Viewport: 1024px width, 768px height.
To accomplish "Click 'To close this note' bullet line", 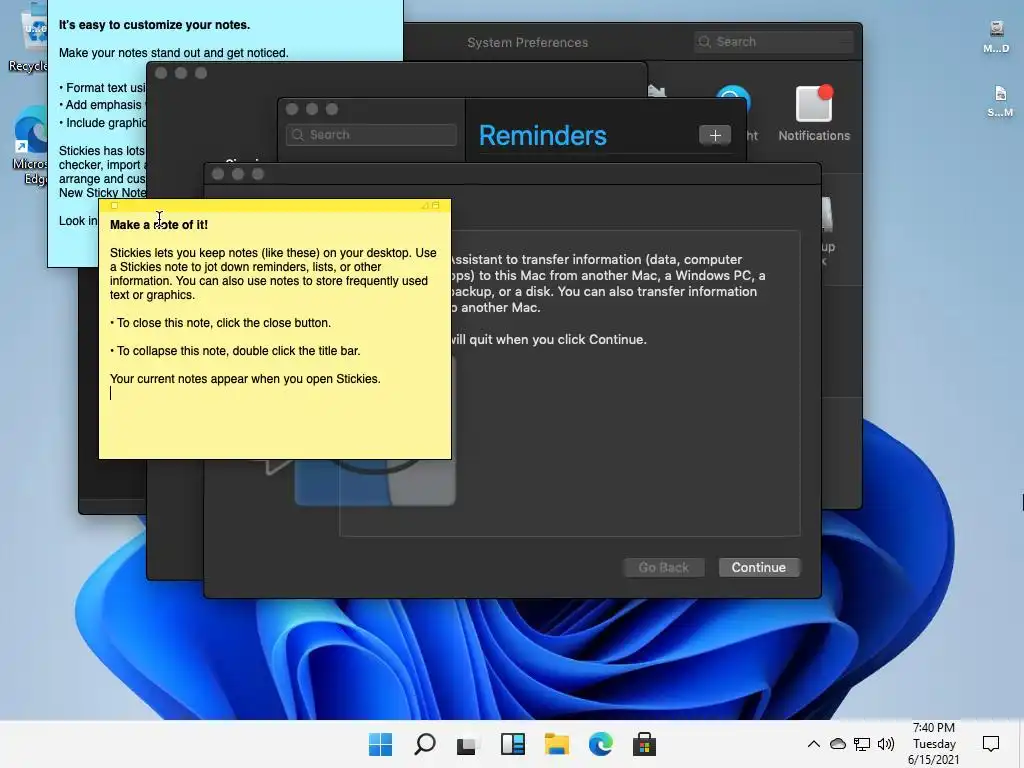I will click(x=221, y=323).
